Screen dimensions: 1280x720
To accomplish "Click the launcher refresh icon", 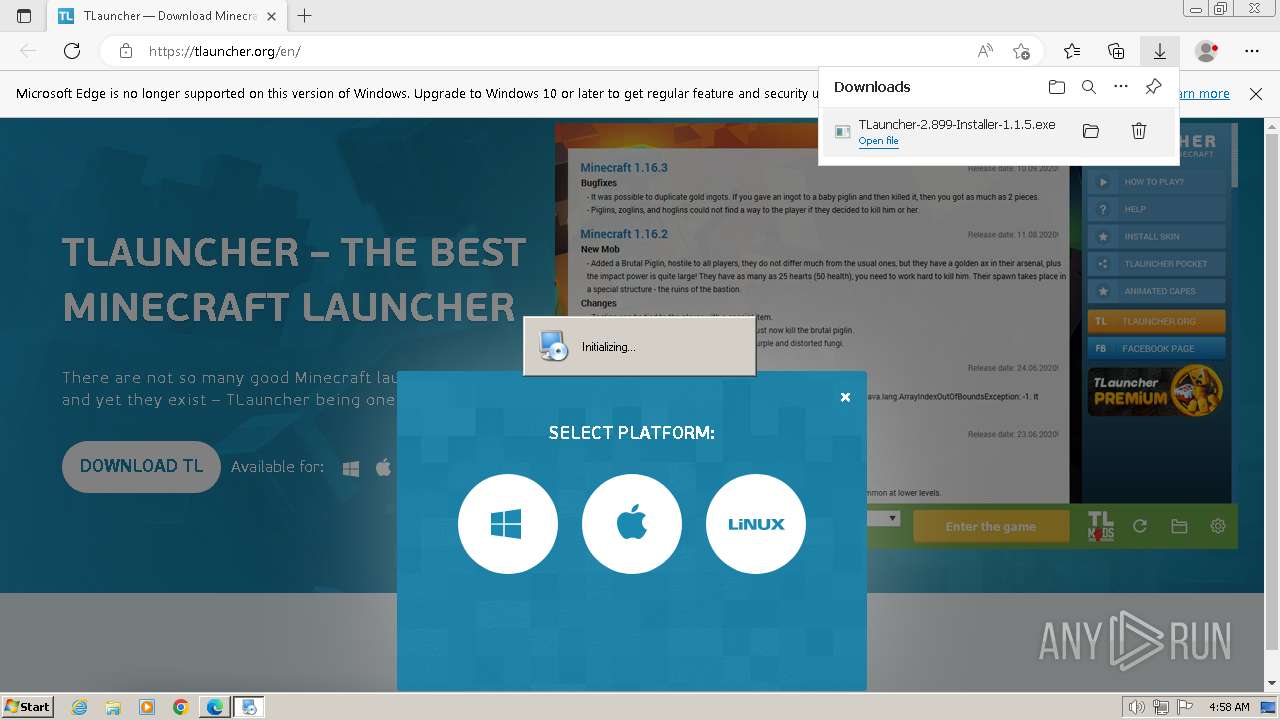I will [x=1139, y=526].
